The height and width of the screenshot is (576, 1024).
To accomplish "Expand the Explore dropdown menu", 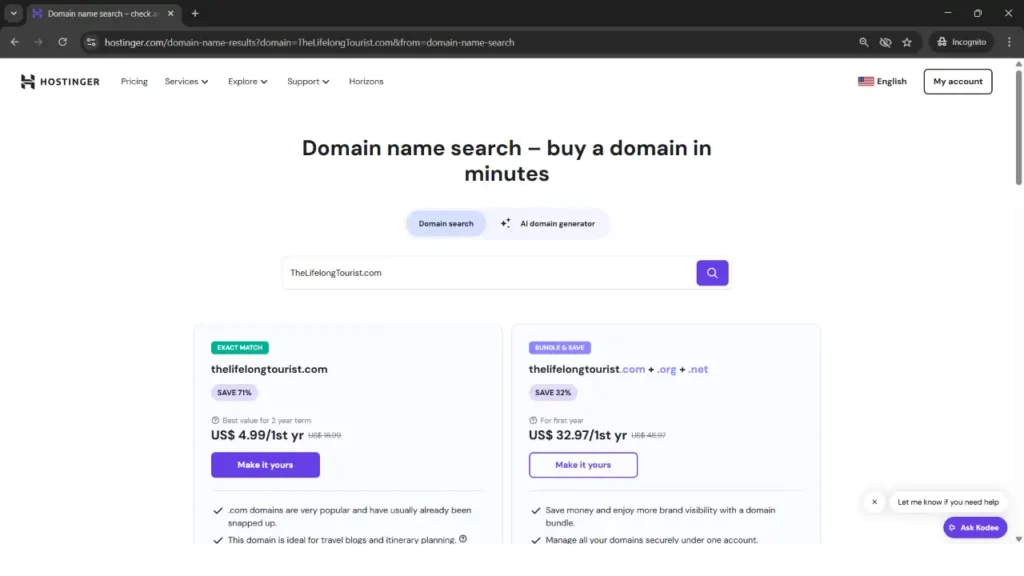I will (247, 82).
